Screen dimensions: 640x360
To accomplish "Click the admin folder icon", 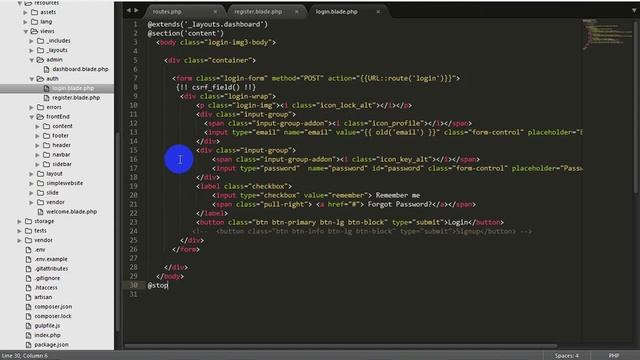I will click(40, 60).
